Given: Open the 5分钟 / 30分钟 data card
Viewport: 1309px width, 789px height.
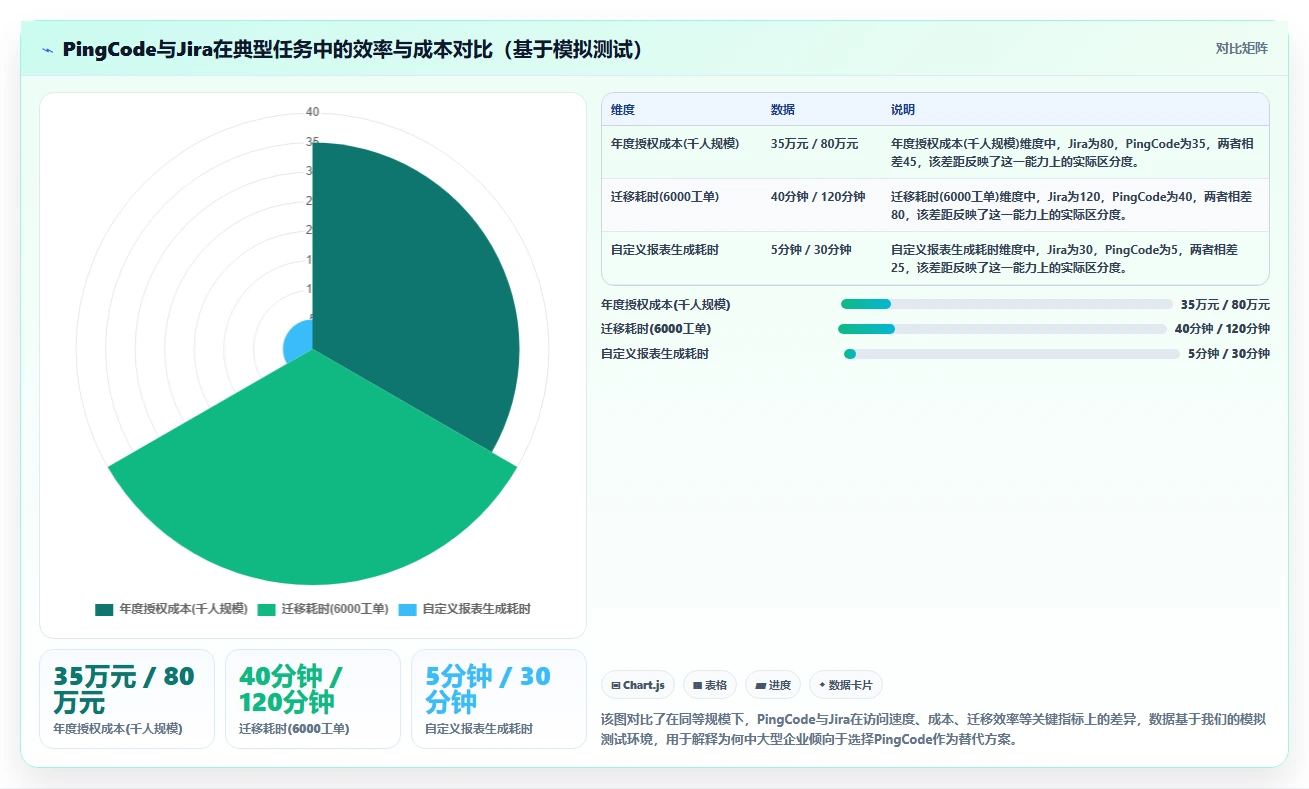Looking at the screenshot, I should 499,699.
